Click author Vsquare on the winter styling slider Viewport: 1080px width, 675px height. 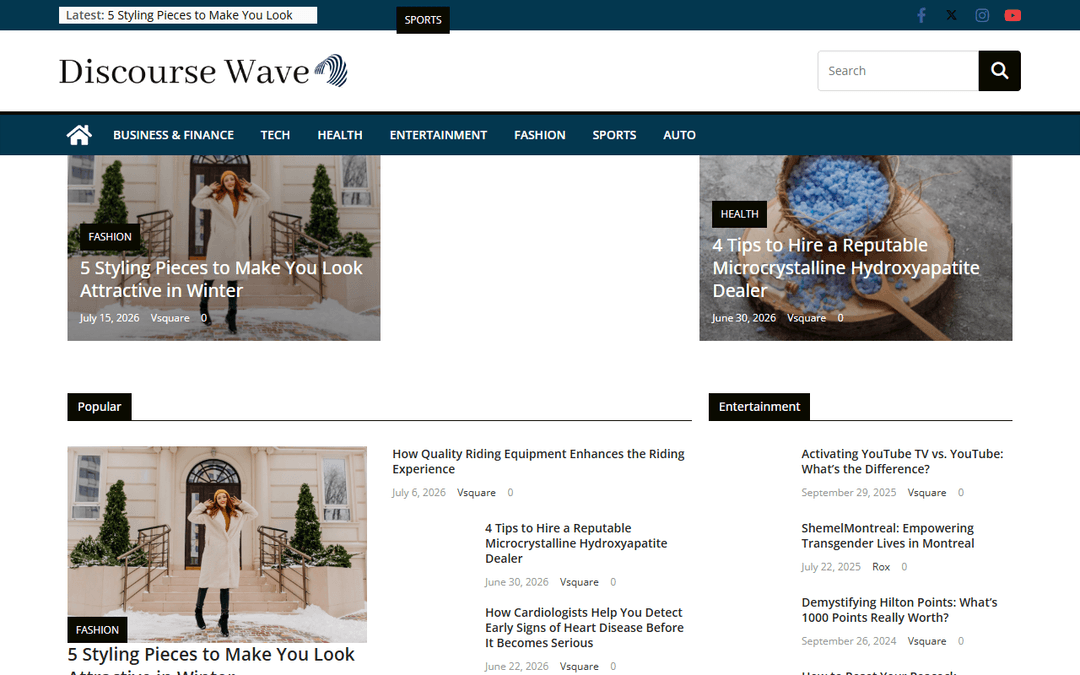click(x=170, y=318)
